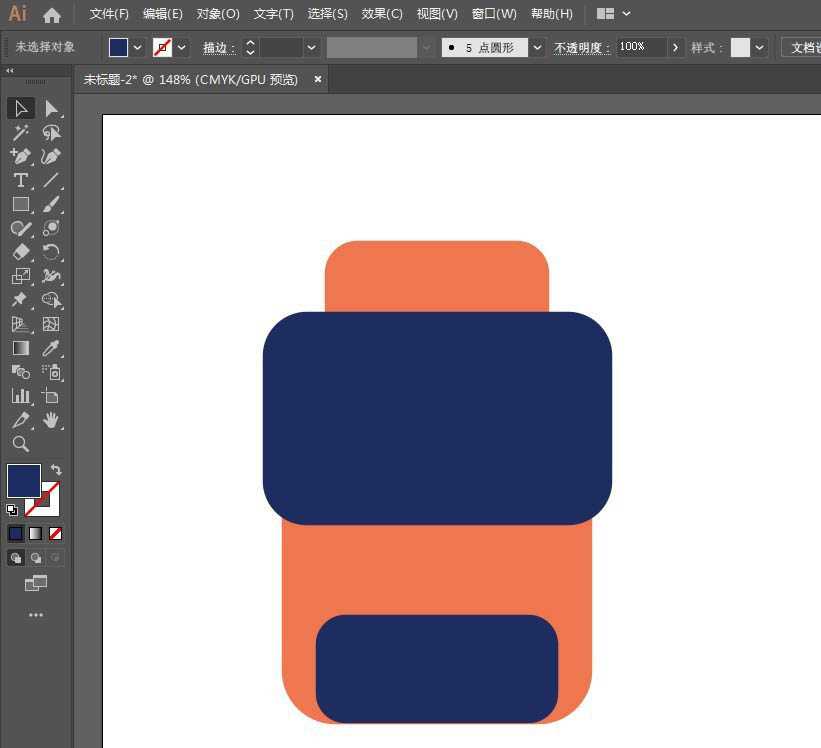Select the Type tool
The image size is (821, 748).
click(x=20, y=180)
